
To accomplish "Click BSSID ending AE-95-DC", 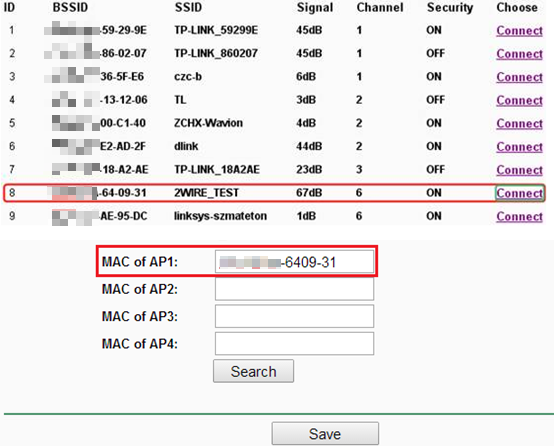I will [99, 216].
